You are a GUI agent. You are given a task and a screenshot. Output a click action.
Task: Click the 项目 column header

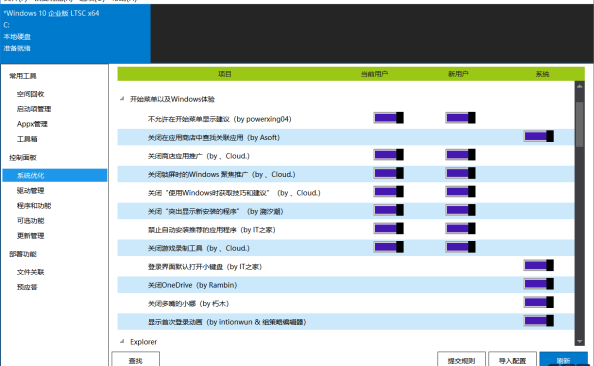(225, 74)
